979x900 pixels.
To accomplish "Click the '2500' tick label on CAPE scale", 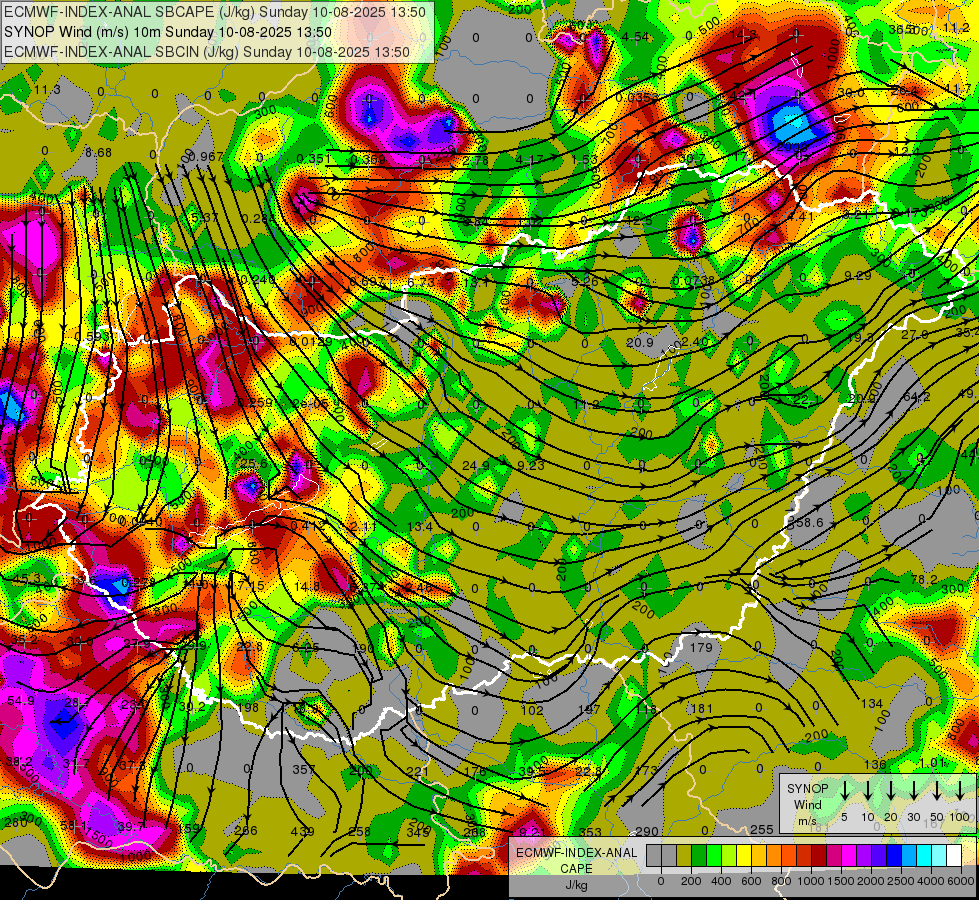I will click(x=901, y=881).
